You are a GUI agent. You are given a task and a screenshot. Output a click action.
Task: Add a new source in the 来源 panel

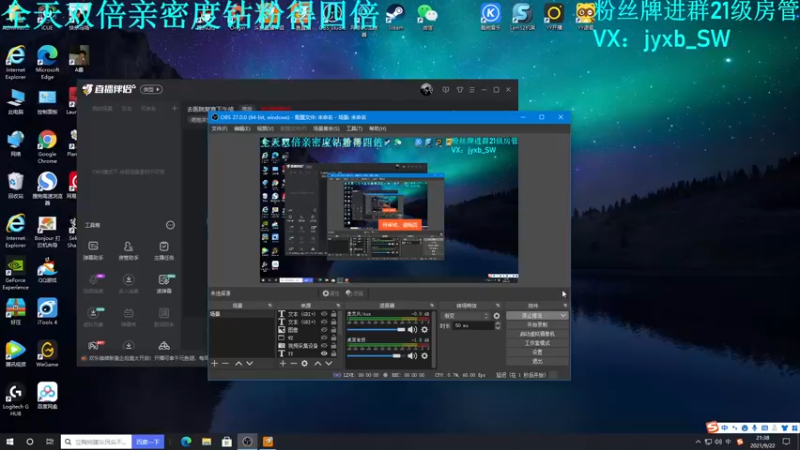(283, 363)
